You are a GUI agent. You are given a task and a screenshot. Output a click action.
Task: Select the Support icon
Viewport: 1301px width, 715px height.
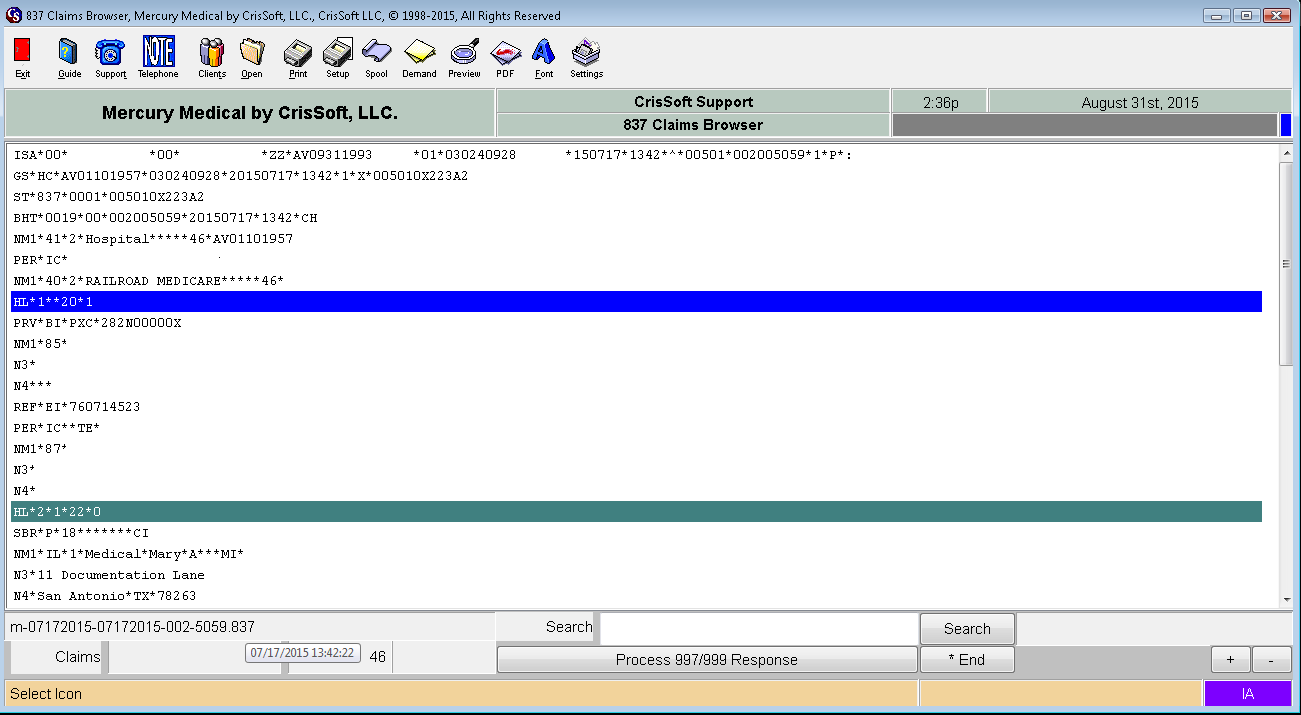point(109,57)
